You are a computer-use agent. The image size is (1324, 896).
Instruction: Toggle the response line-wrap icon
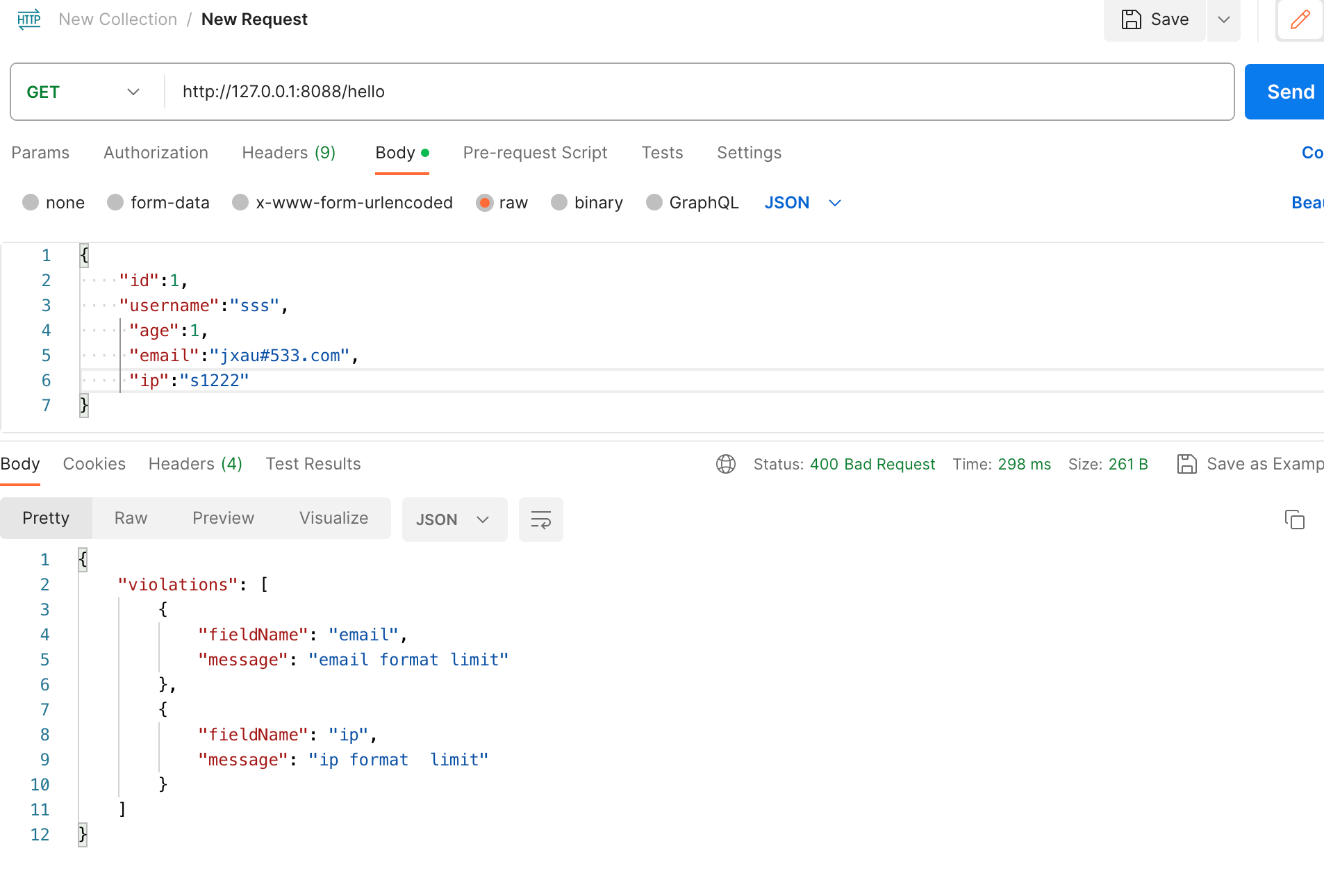coord(541,520)
